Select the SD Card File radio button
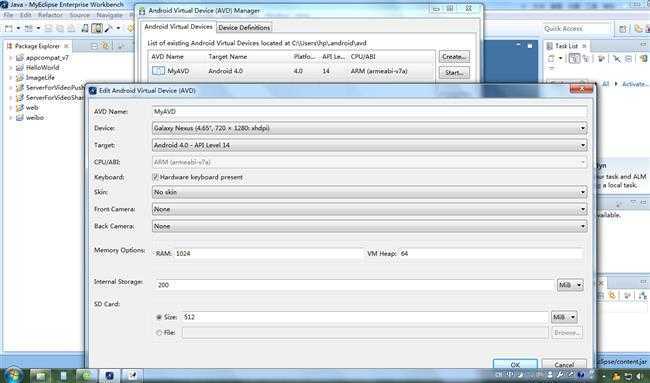 [159, 332]
